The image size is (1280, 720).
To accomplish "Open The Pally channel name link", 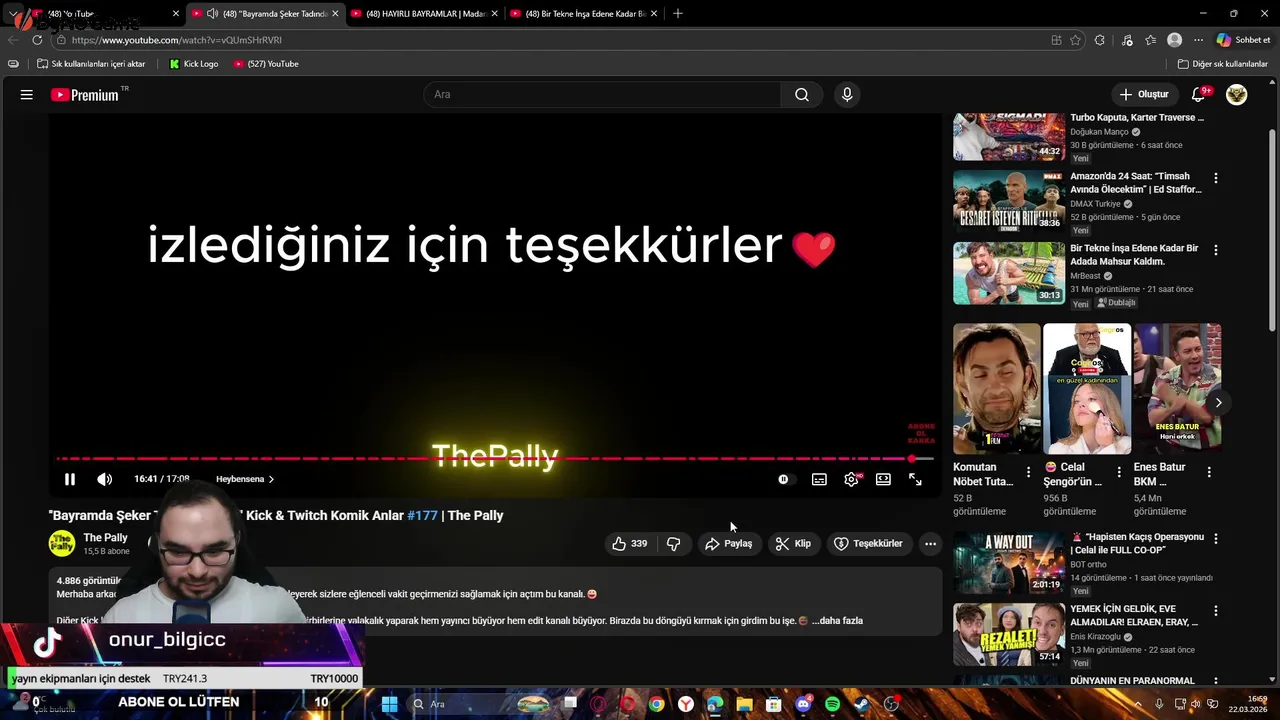I will coord(105,537).
